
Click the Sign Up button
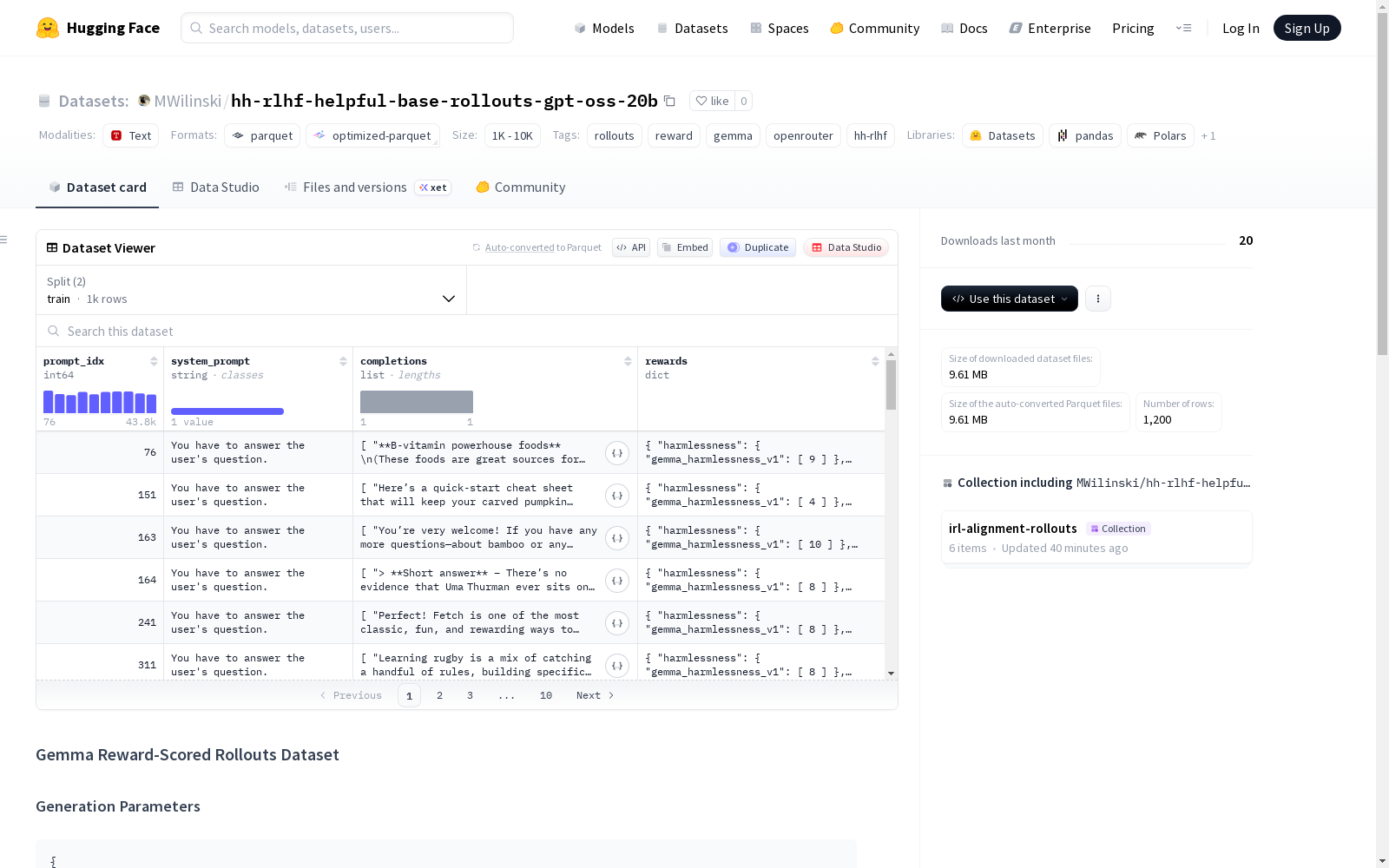pos(1307,28)
